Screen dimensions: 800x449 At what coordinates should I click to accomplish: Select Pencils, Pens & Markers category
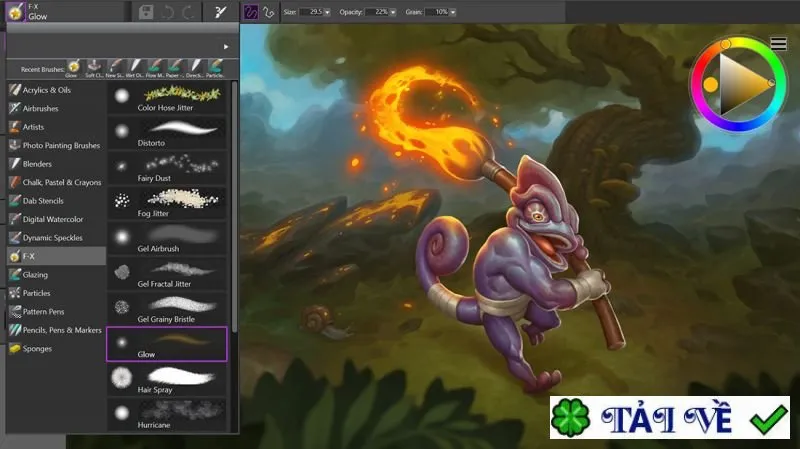tap(56, 330)
